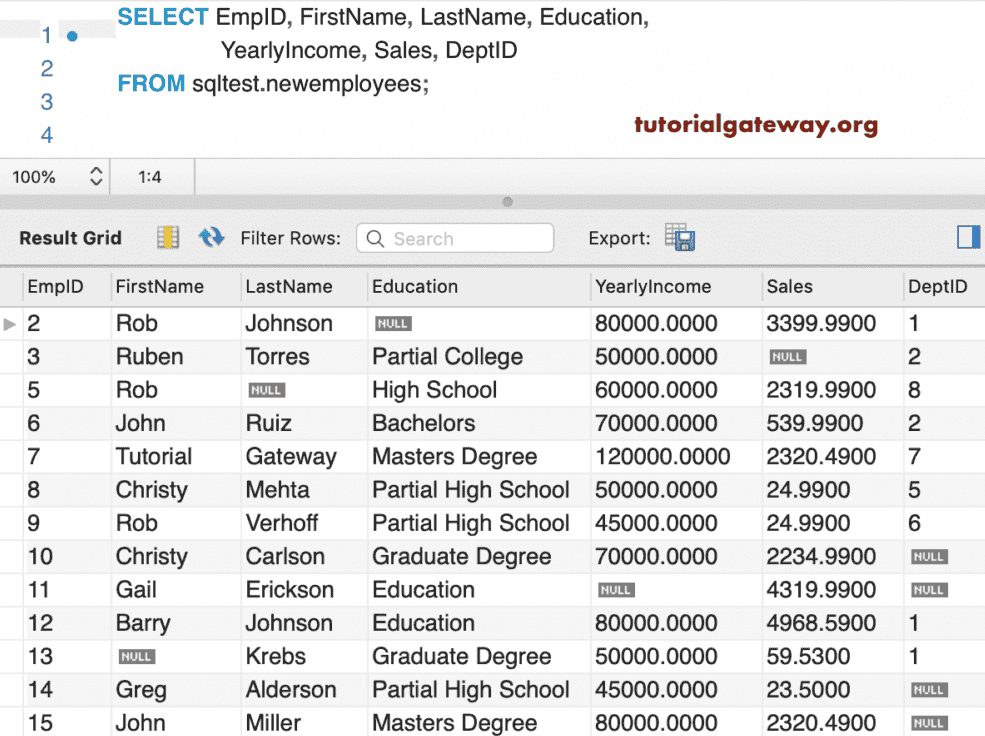Click the result grid columns icon
This screenshot has width=985, height=736.
pos(167,237)
